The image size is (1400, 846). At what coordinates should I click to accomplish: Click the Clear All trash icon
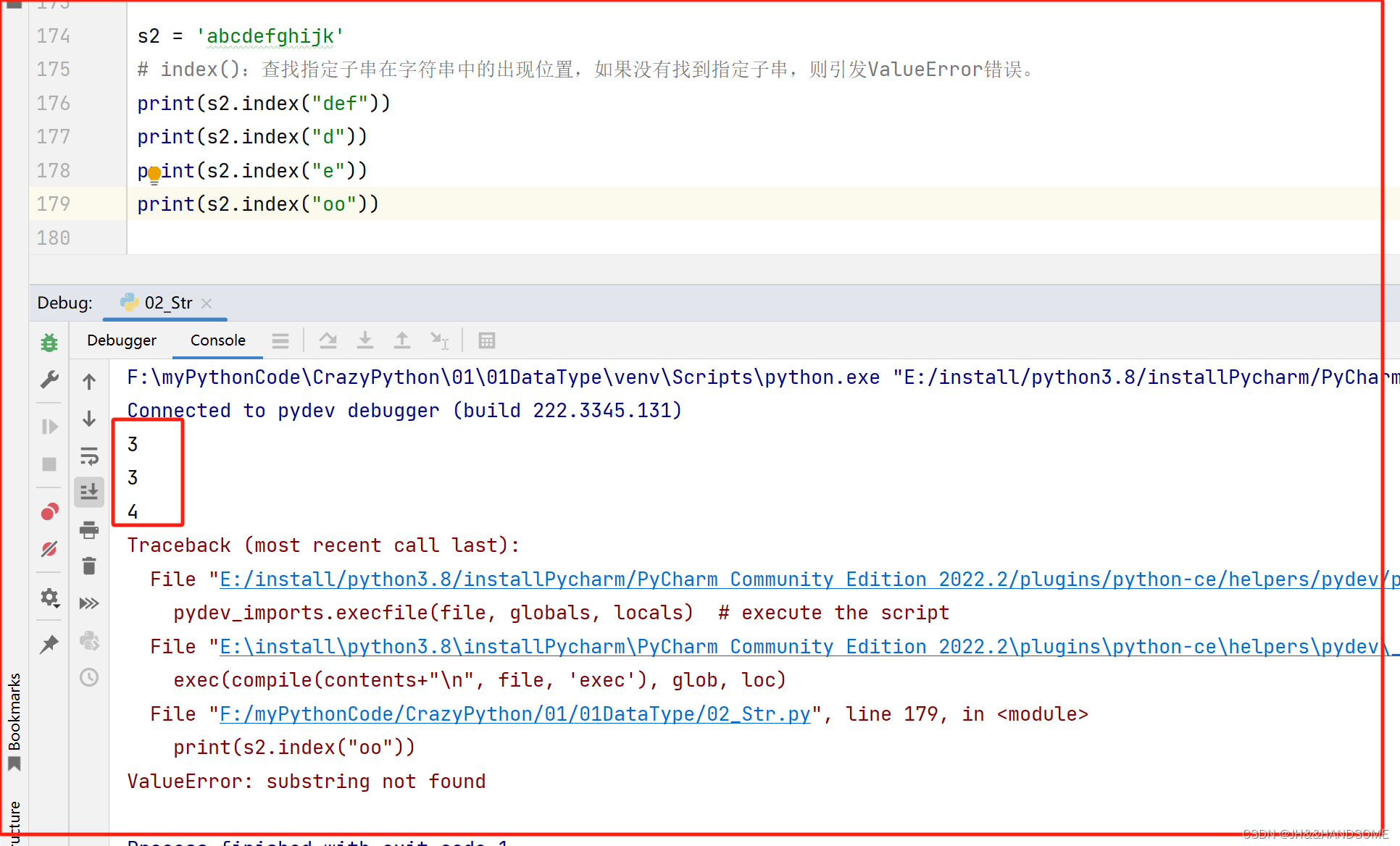tap(89, 566)
